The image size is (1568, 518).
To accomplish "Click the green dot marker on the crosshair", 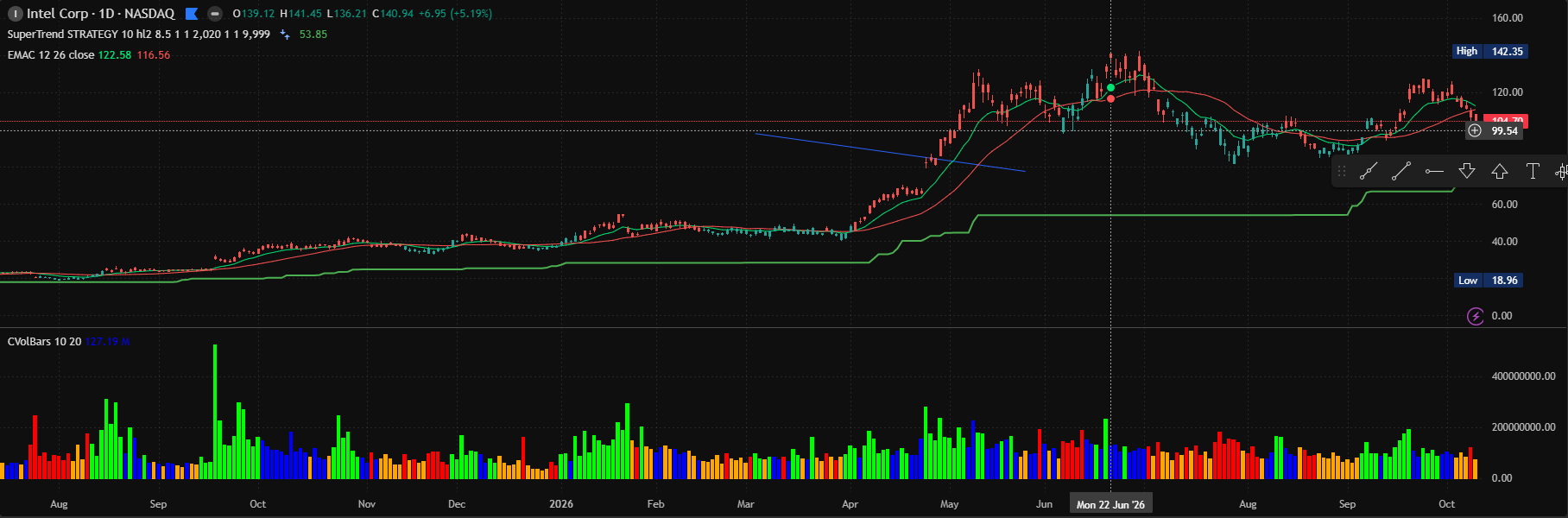I will point(1110,87).
